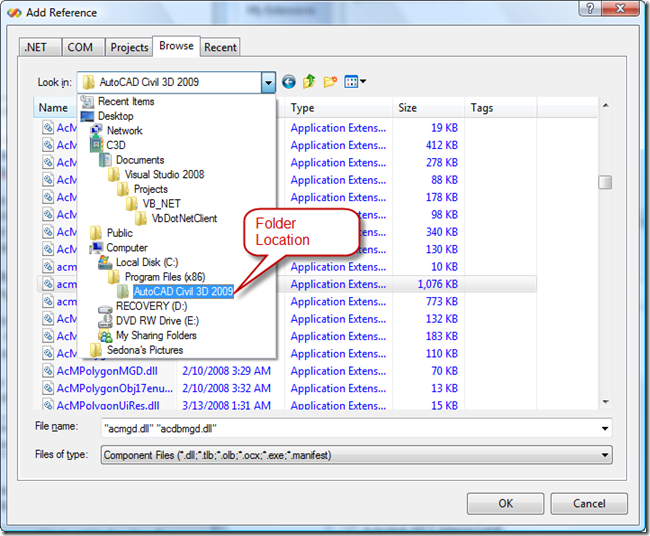Select the Browse tab
The width and height of the screenshot is (650, 536).
[176, 46]
